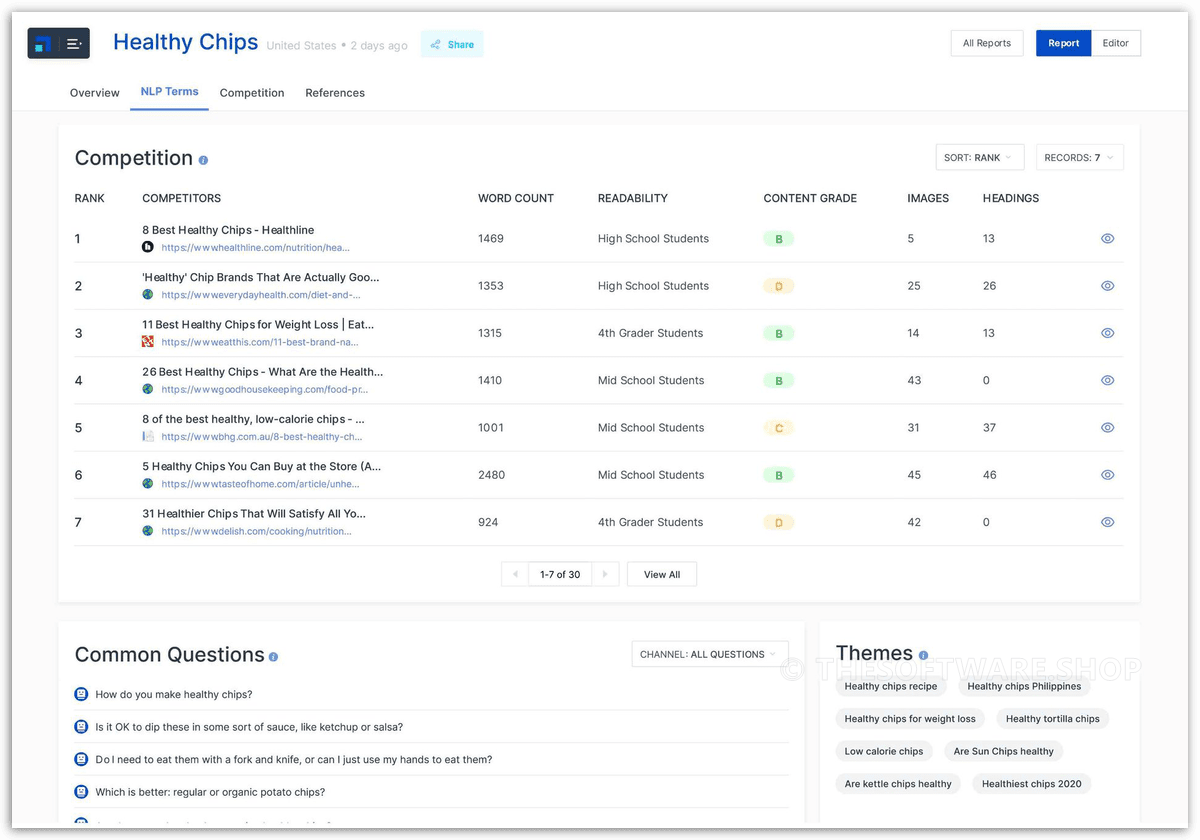Click the everydayhealth favicon in row 2
The width and height of the screenshot is (1200, 840).
click(x=148, y=295)
